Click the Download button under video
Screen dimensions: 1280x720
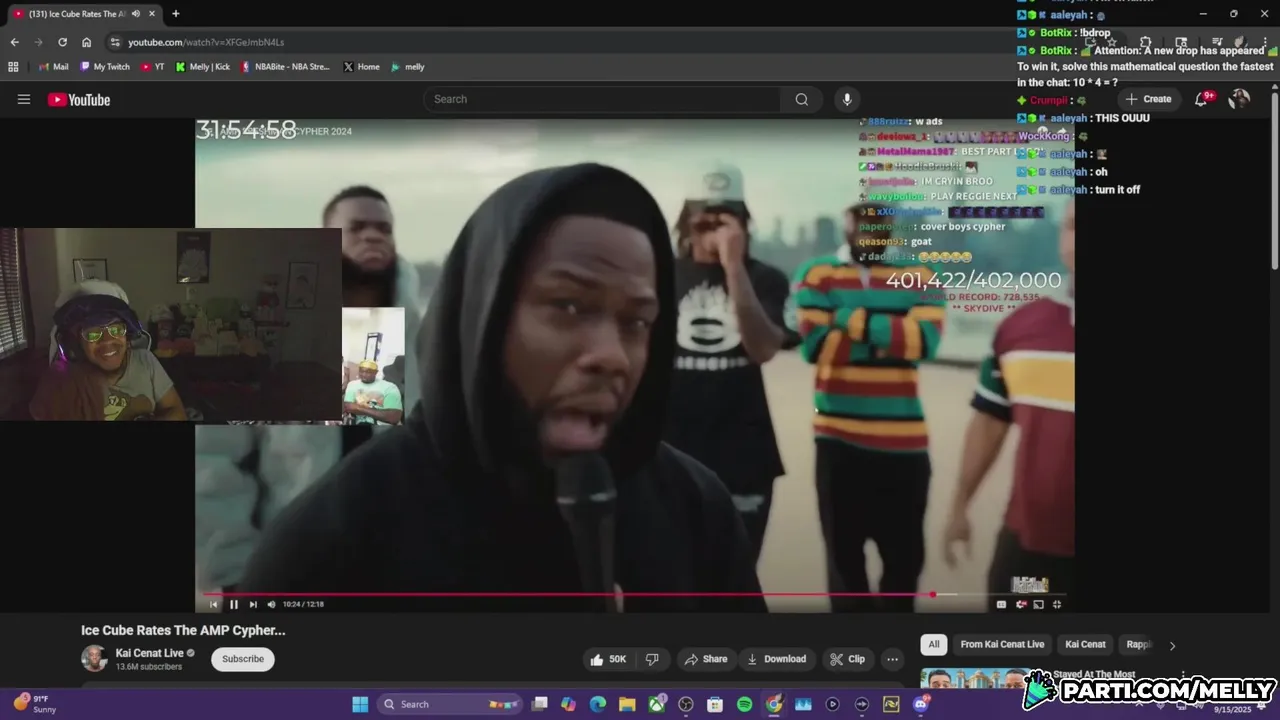click(777, 659)
